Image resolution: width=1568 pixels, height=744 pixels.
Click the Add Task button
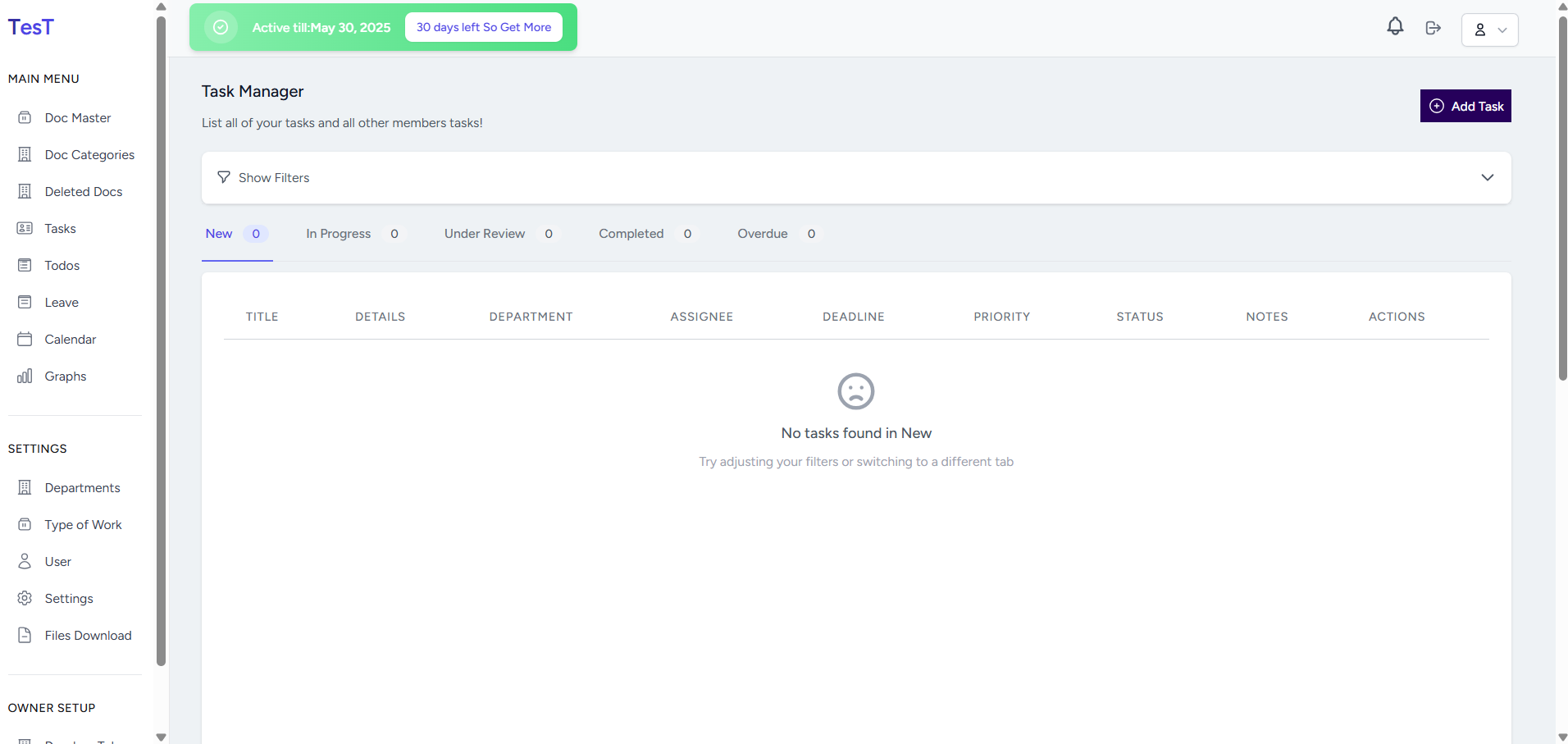[x=1465, y=106]
